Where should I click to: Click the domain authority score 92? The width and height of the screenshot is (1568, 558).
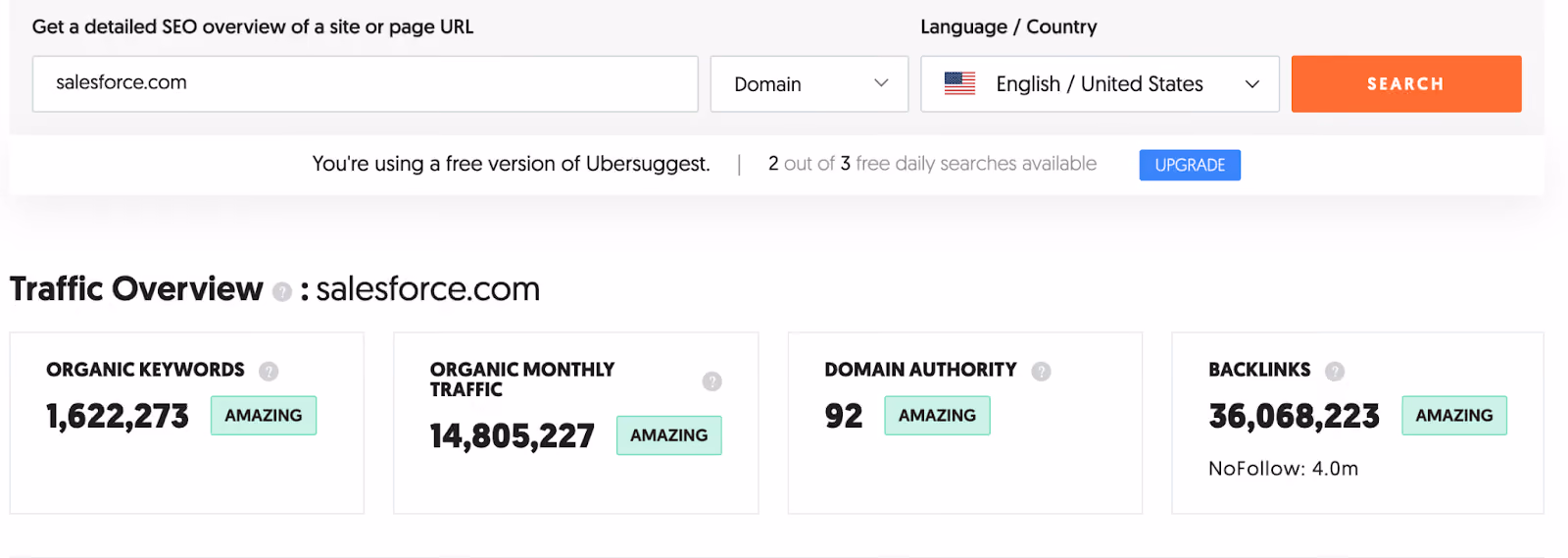coord(844,416)
